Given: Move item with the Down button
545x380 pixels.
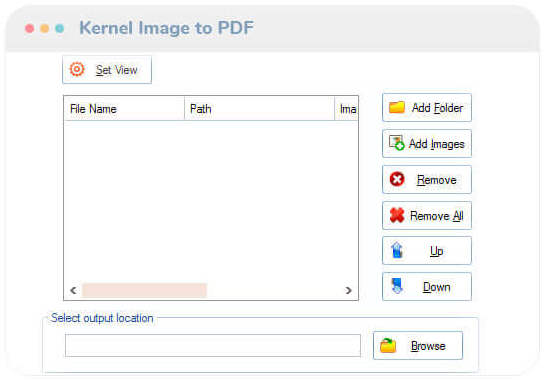Looking at the screenshot, I should pyautogui.click(x=427, y=286).
